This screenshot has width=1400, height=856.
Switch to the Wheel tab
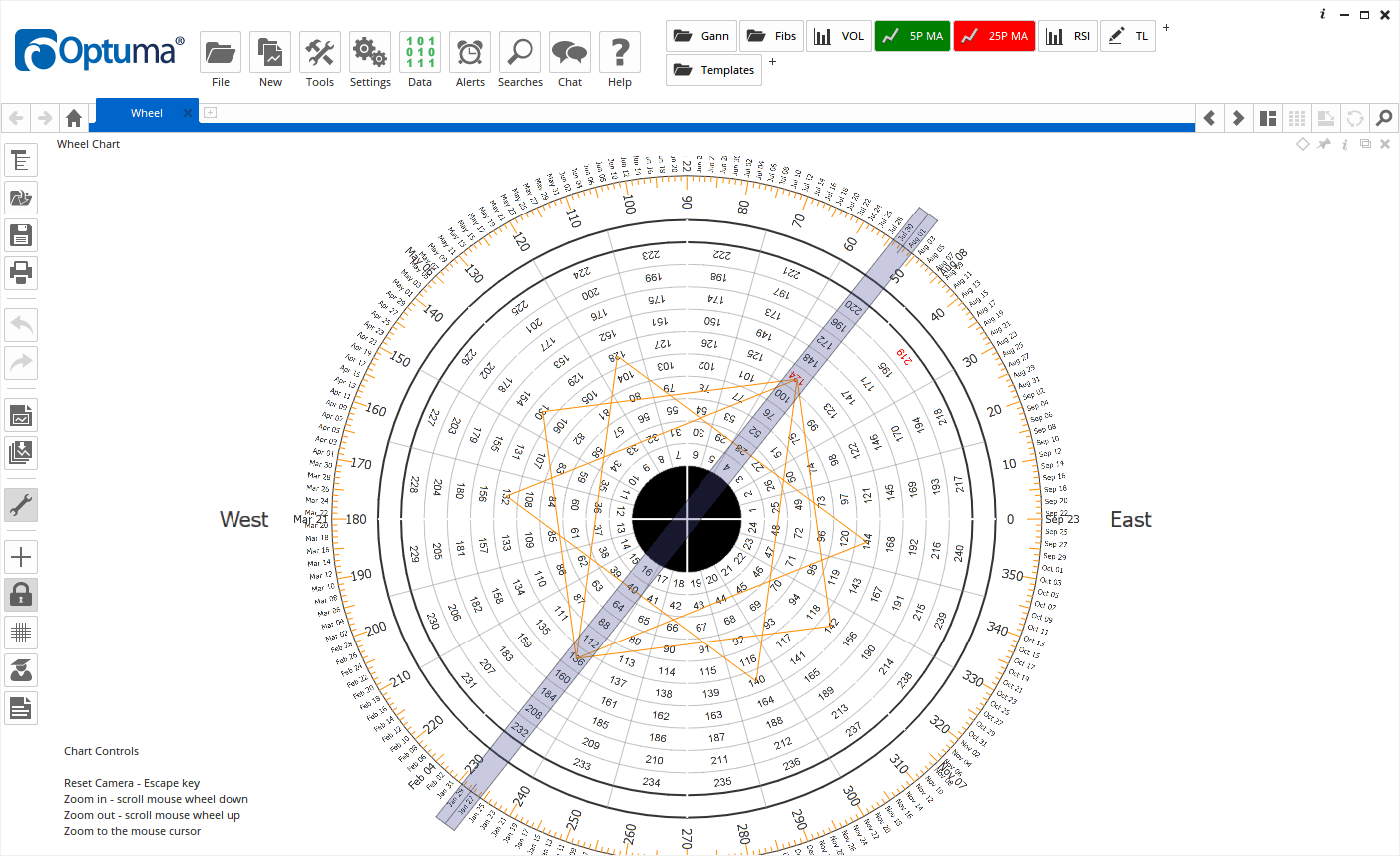[x=146, y=113]
